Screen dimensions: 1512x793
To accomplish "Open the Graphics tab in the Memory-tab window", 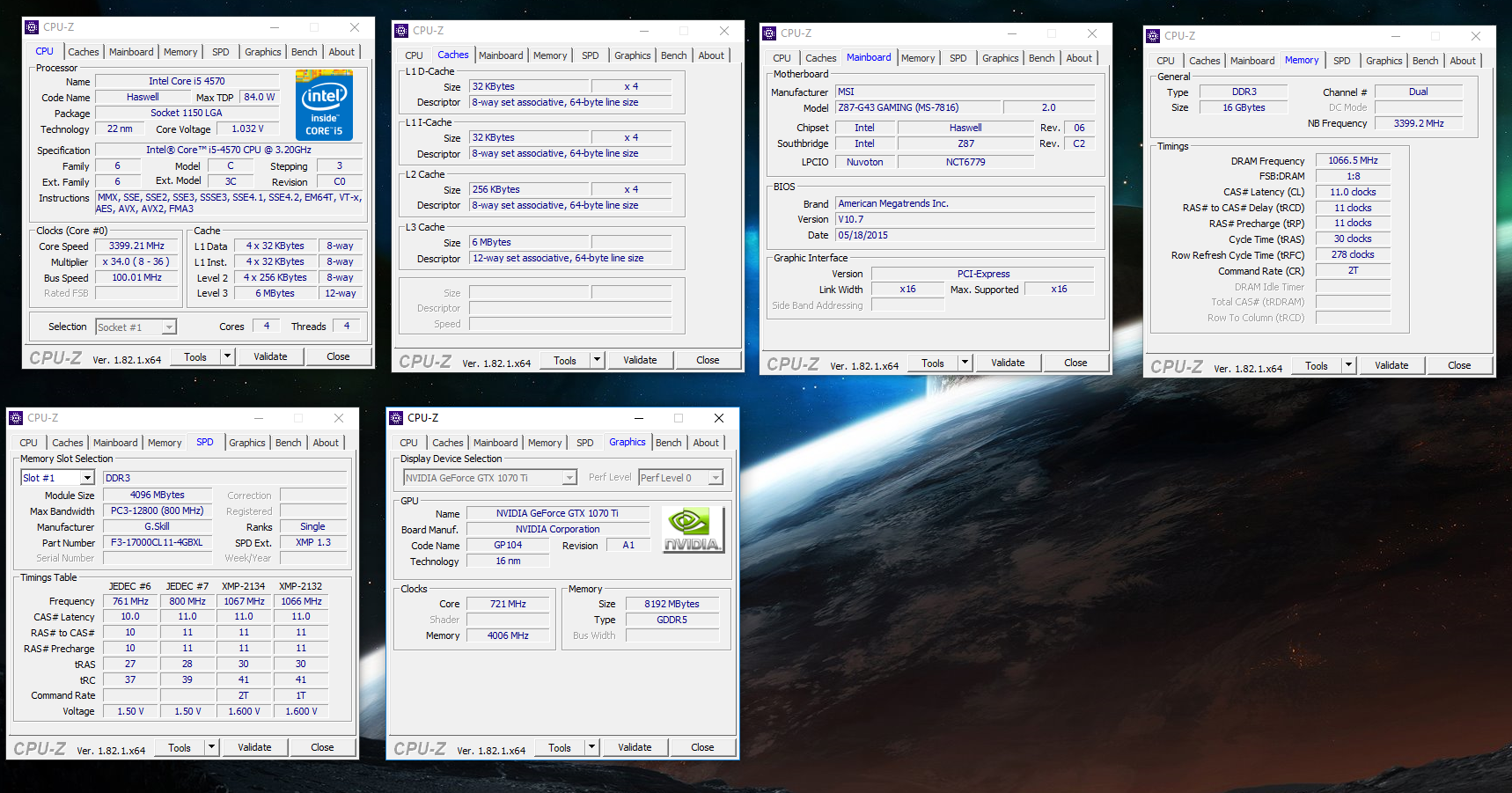I will tap(1384, 61).
